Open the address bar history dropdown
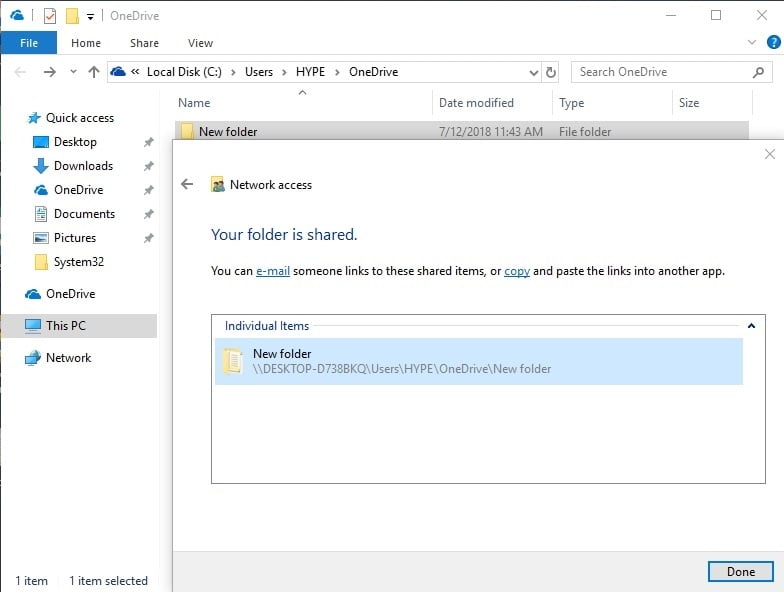This screenshot has width=784, height=592. tap(533, 72)
